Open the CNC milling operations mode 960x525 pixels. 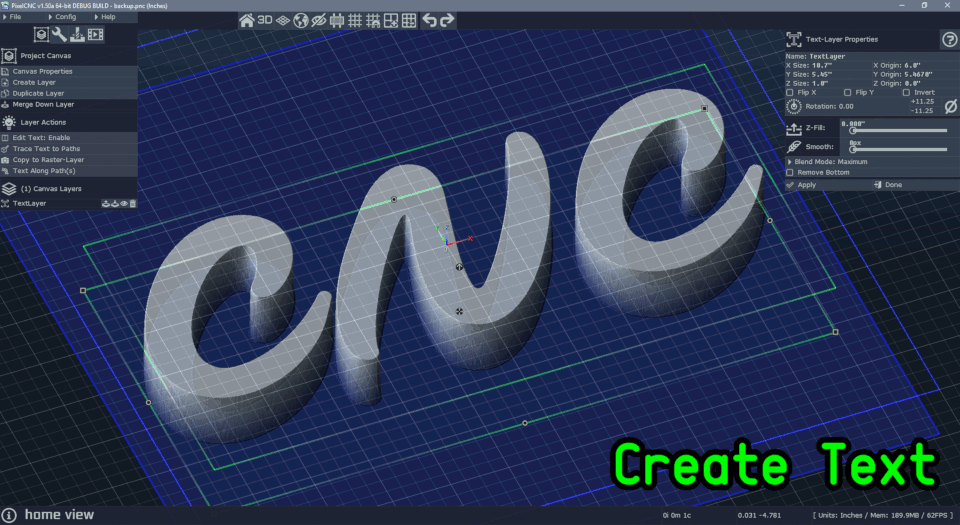point(77,35)
